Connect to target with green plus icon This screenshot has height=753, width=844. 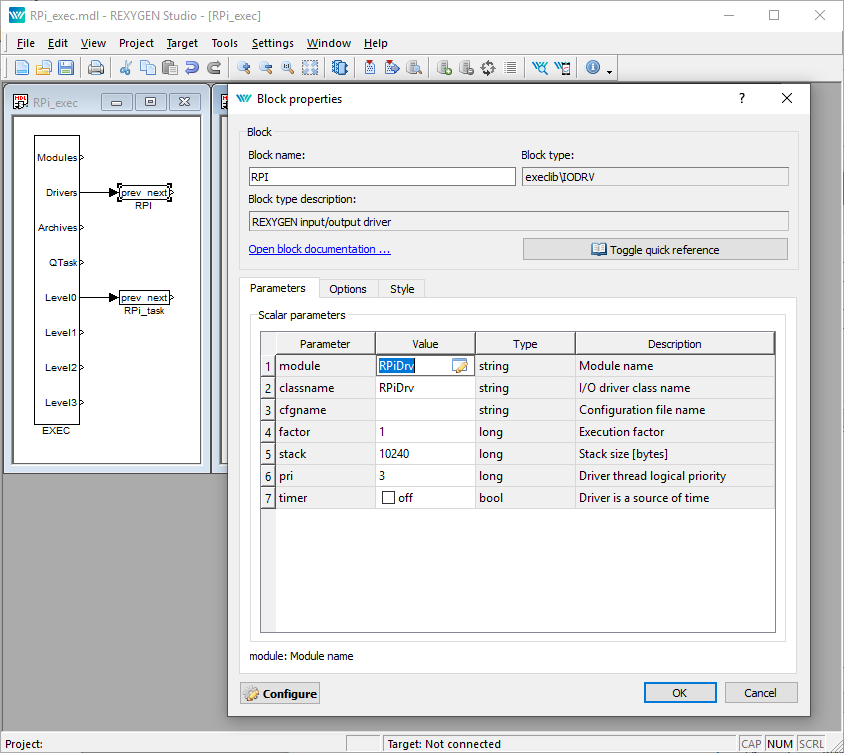tap(444, 68)
